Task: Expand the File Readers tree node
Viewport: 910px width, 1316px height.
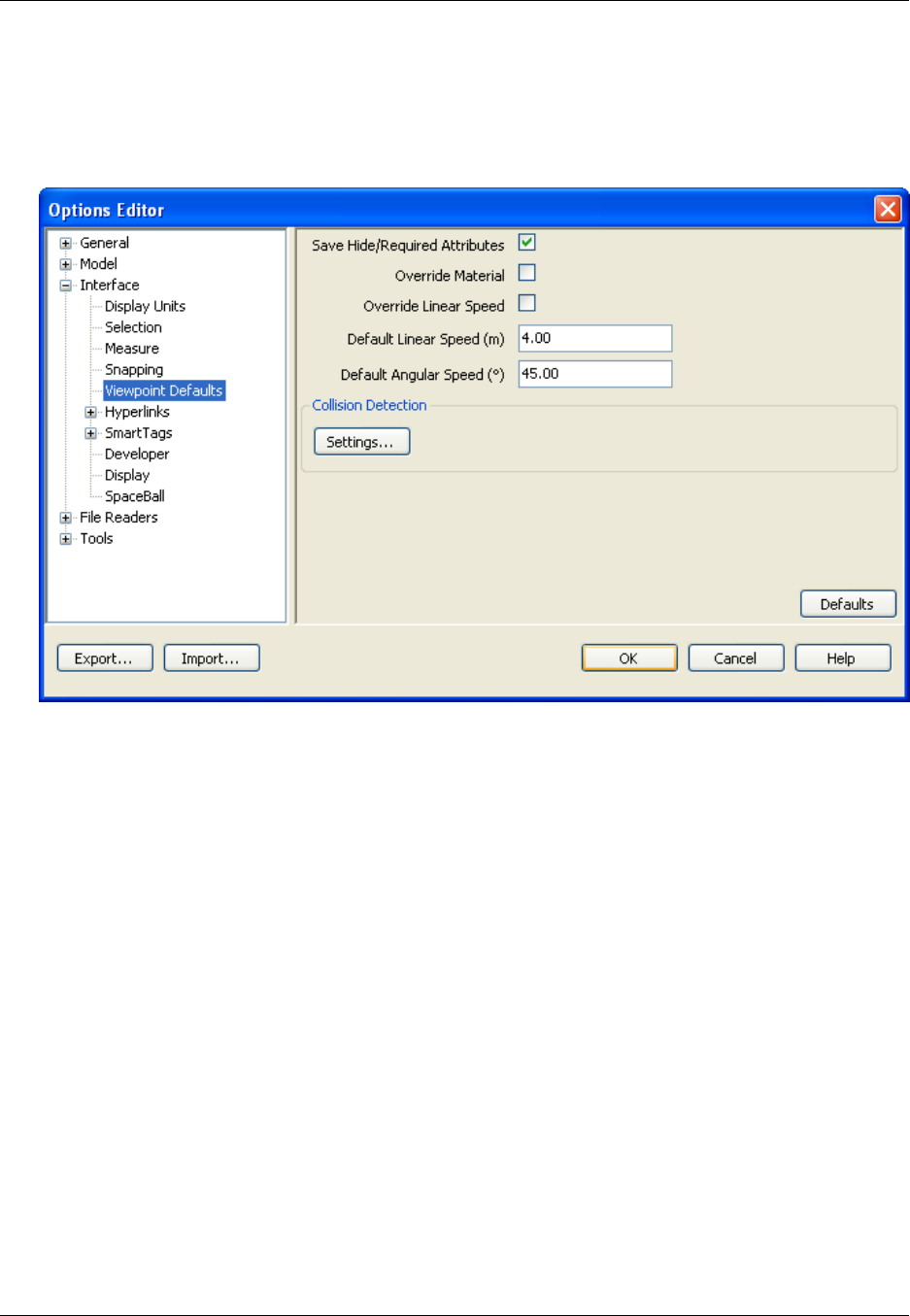Action: click(x=66, y=519)
